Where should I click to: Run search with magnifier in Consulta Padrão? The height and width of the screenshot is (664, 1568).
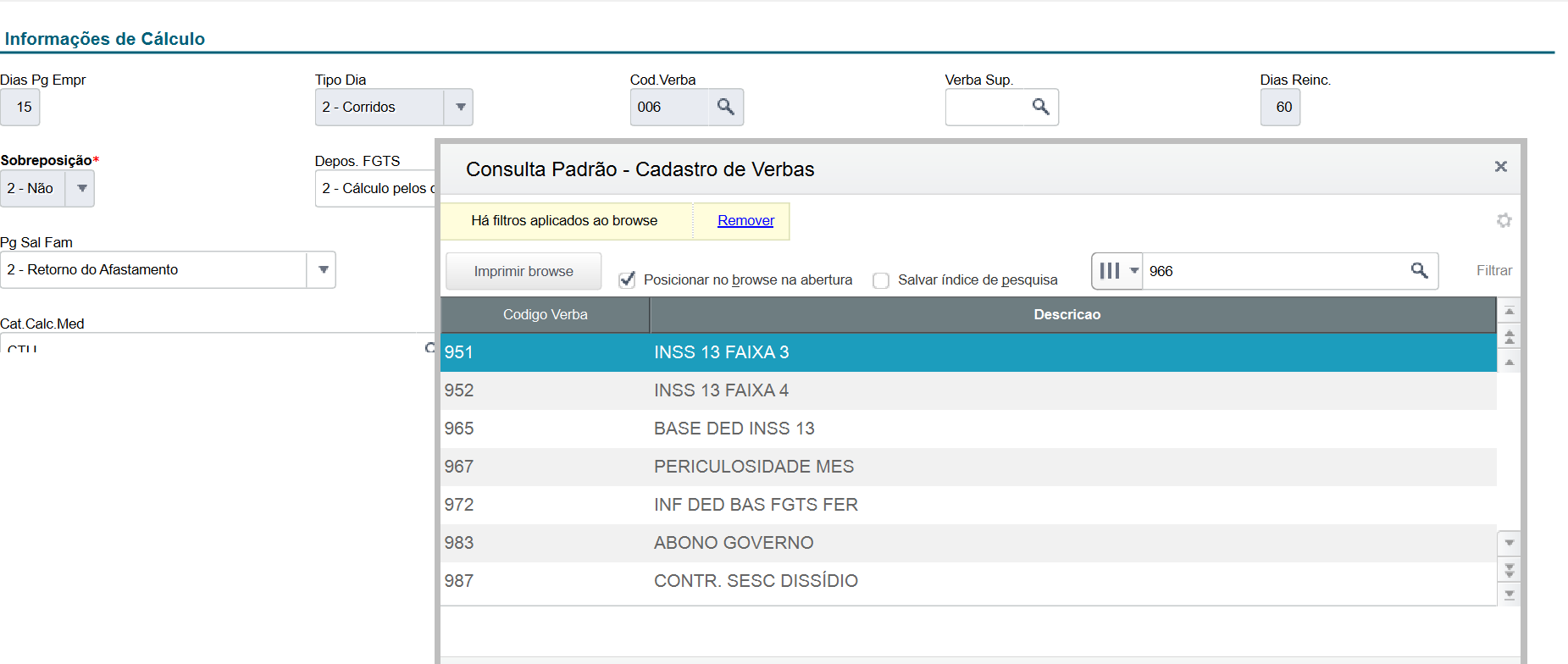coord(1420,271)
